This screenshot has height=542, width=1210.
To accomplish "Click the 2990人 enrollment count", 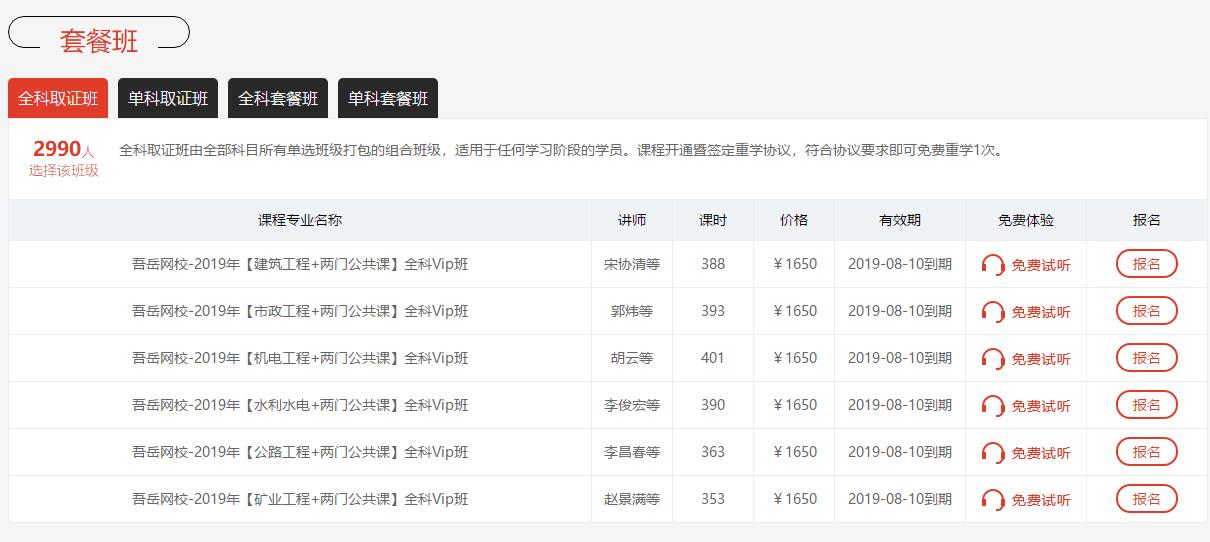I will pyautogui.click(x=64, y=149).
